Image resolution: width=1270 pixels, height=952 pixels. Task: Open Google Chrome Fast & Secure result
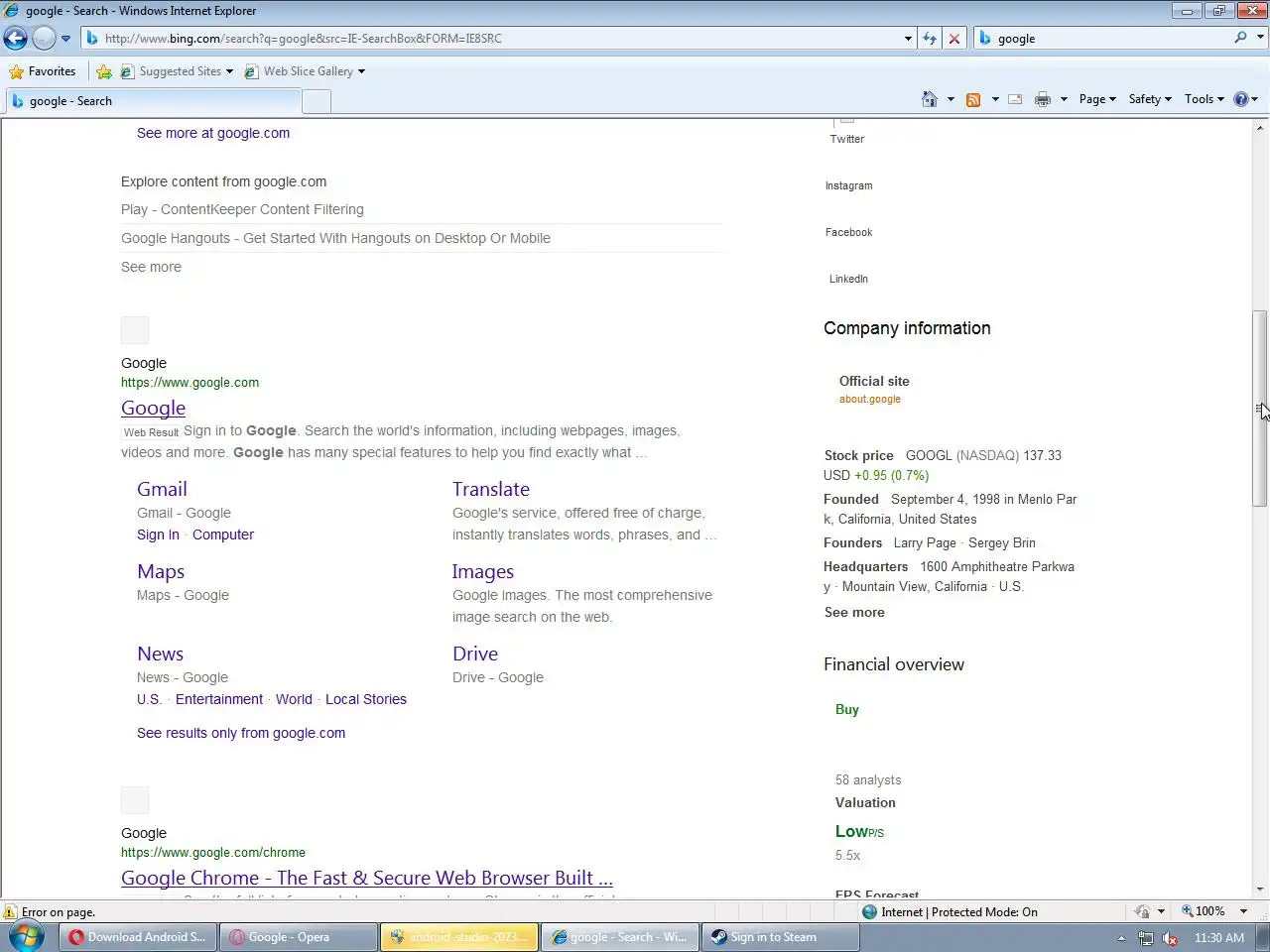(367, 878)
